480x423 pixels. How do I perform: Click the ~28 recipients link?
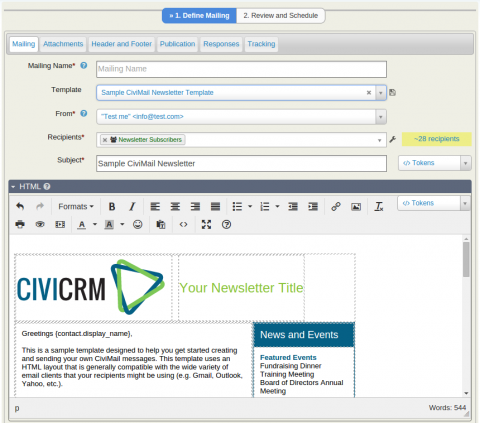pos(437,139)
